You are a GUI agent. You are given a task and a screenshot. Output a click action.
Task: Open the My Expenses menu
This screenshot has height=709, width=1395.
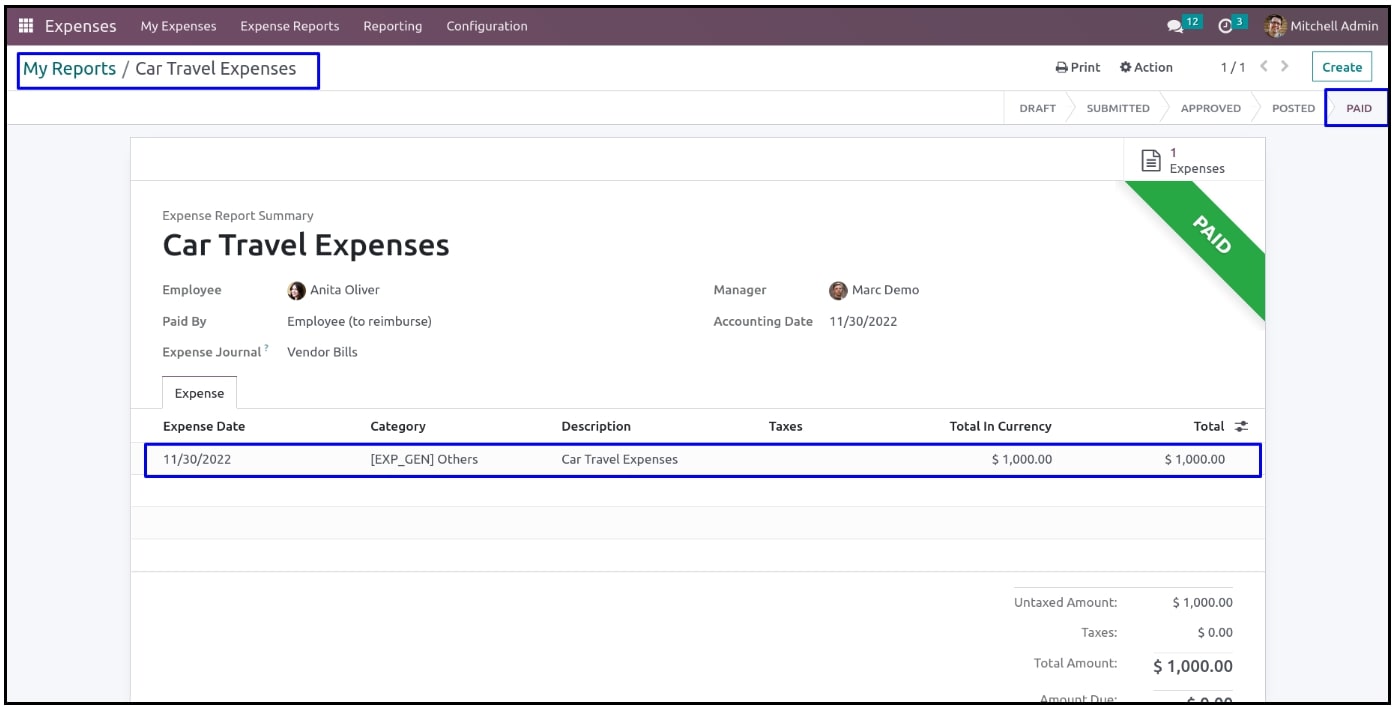click(x=178, y=26)
